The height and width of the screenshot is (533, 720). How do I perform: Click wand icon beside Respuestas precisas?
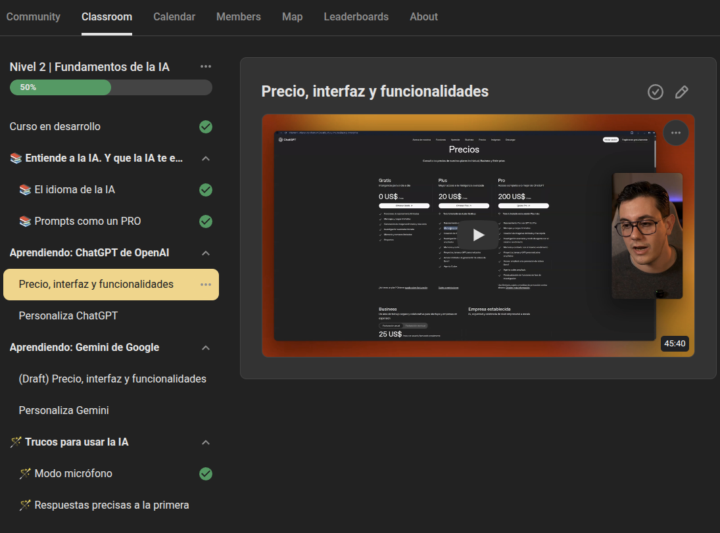click(x=25, y=505)
